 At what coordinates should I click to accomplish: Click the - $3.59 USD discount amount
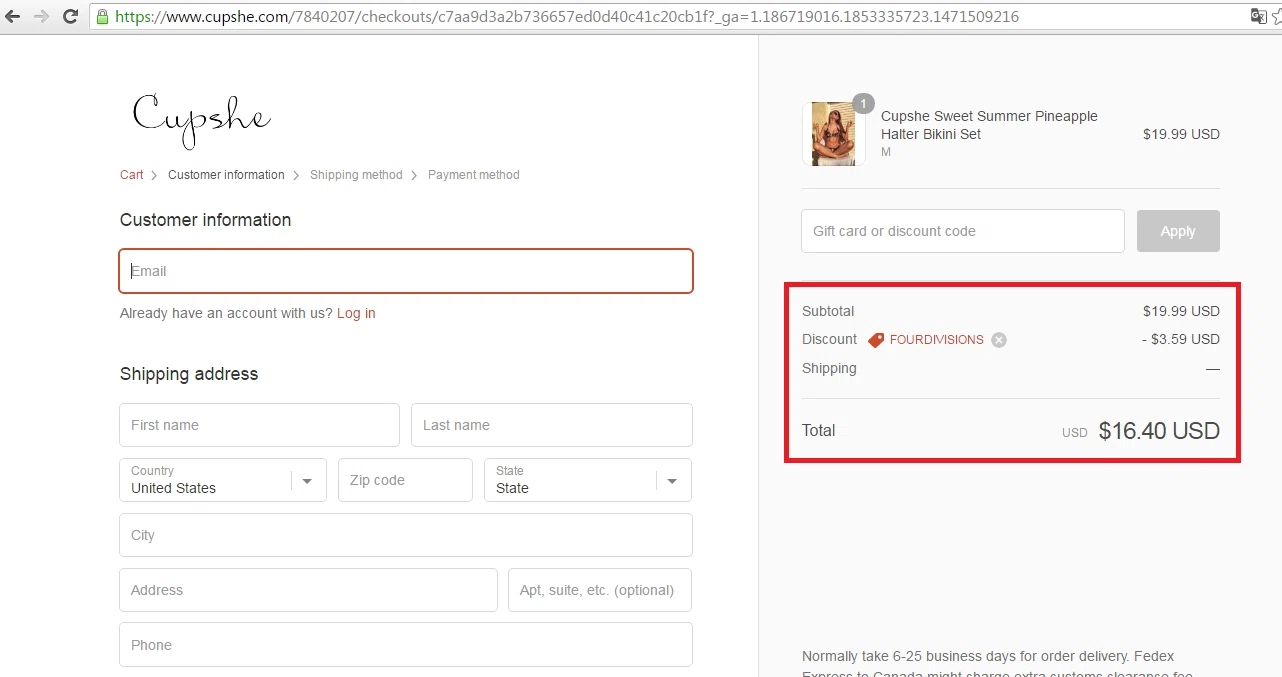[1181, 339]
